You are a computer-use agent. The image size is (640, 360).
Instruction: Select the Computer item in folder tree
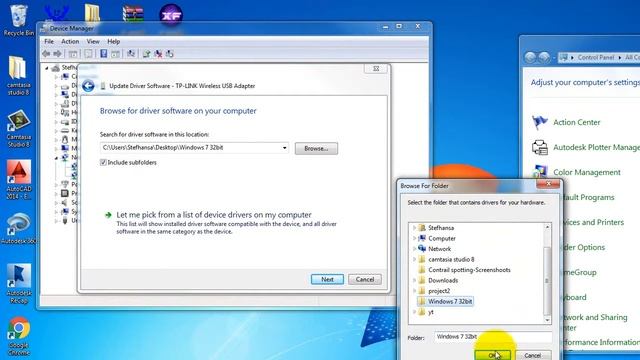442,238
